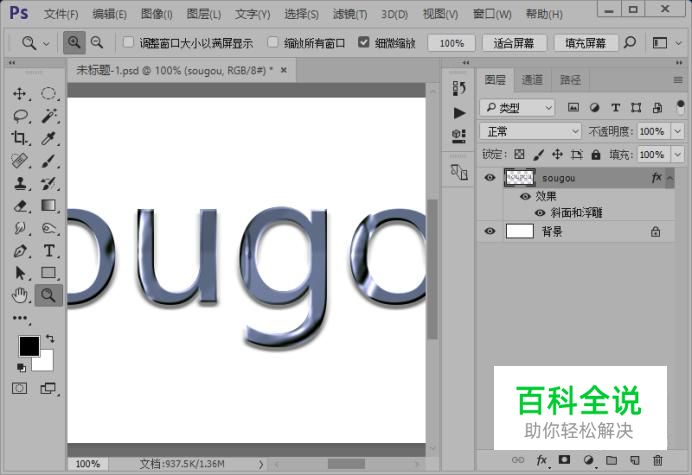The height and width of the screenshot is (475, 692).
Task: Click the Fit Screen button
Action: (514, 43)
